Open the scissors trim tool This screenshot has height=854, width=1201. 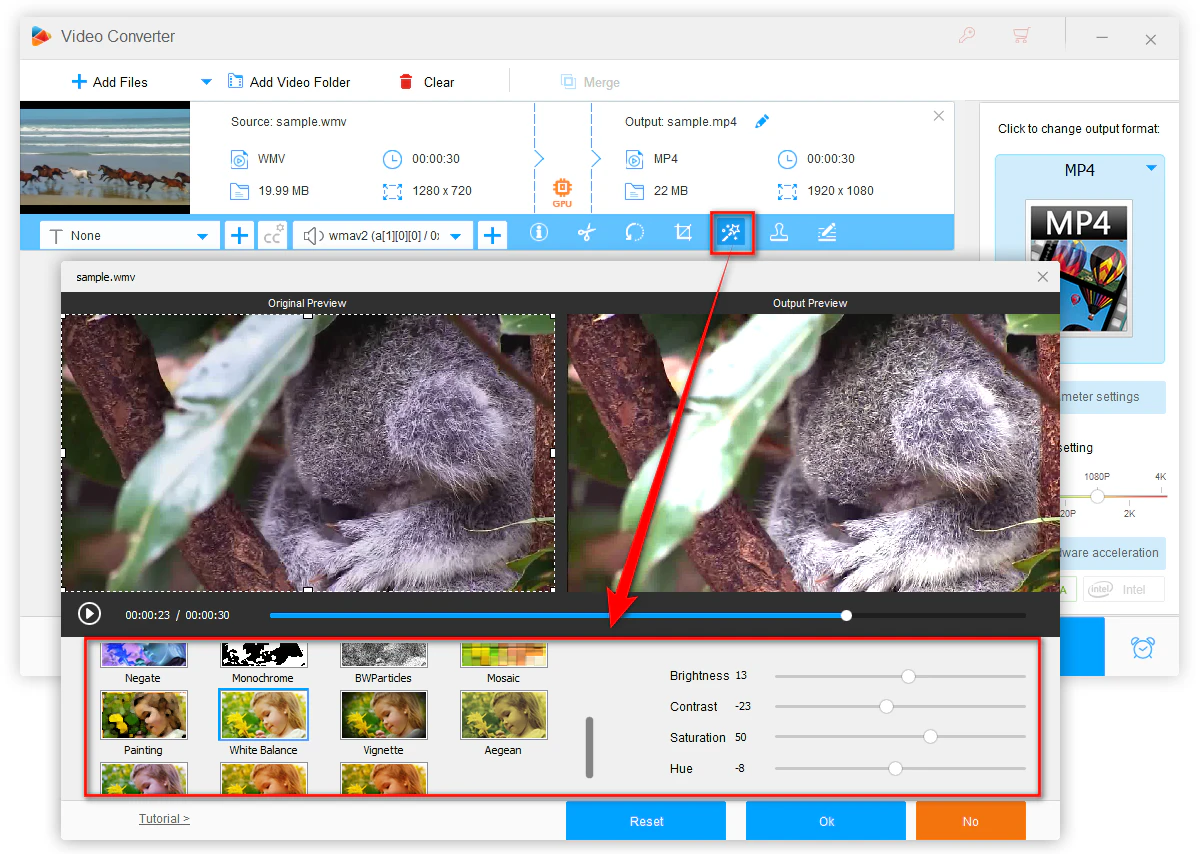pyautogui.click(x=587, y=233)
